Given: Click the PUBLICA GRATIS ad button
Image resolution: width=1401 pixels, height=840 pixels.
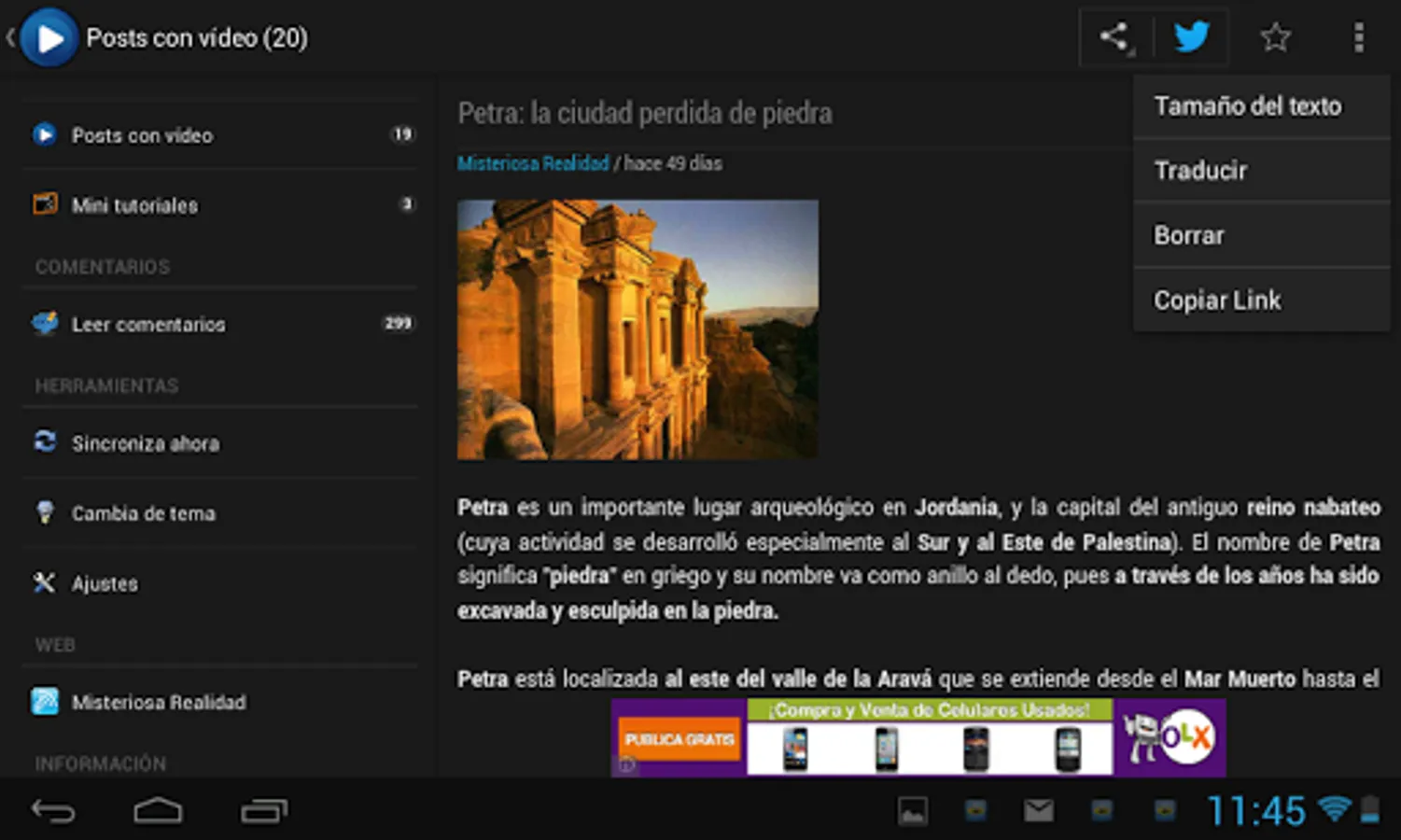Looking at the screenshot, I should click(679, 739).
